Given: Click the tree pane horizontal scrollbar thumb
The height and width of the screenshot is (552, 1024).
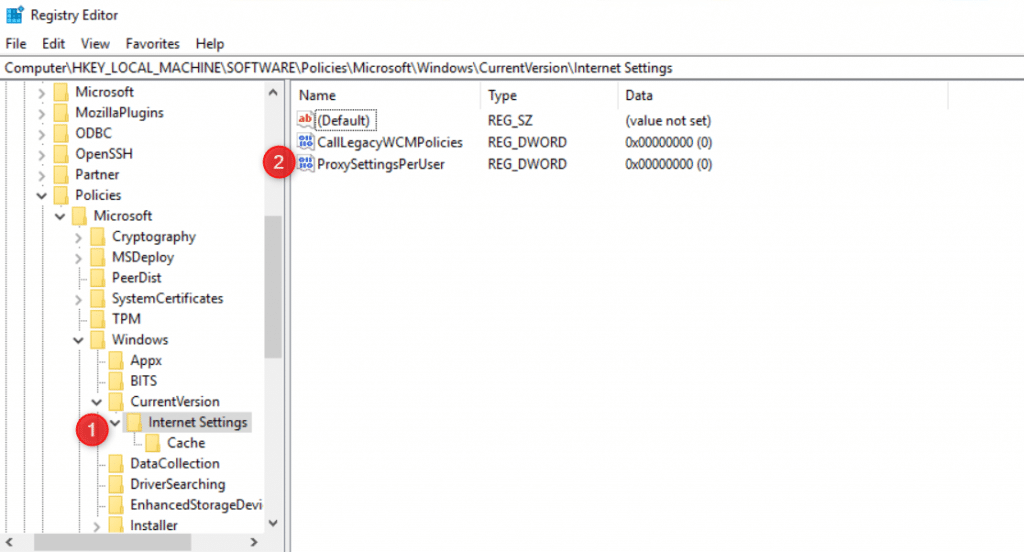Looking at the screenshot, I should tap(112, 542).
